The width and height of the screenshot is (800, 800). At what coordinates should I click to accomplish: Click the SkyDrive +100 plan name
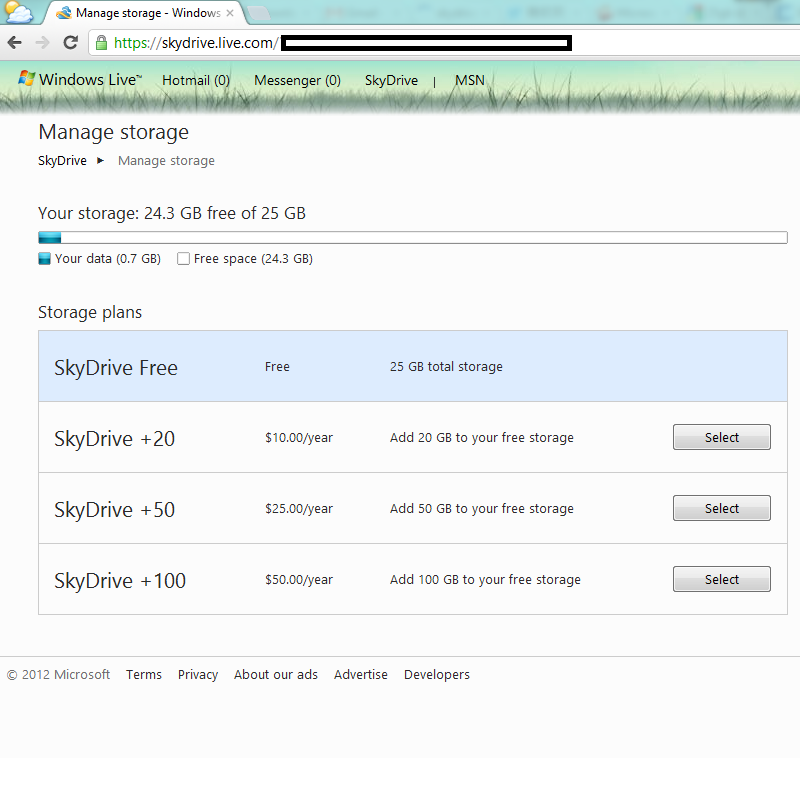(120, 581)
